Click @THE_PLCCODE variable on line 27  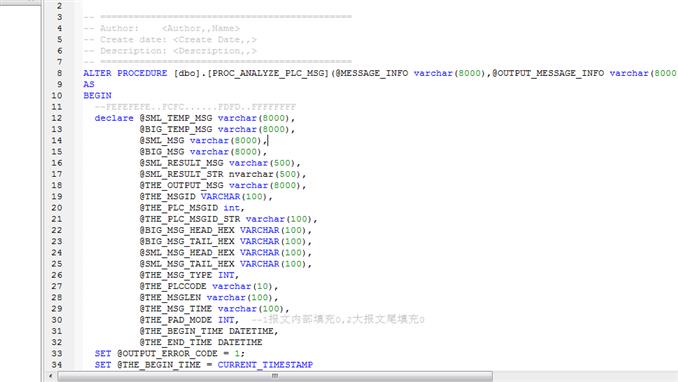tap(173, 287)
